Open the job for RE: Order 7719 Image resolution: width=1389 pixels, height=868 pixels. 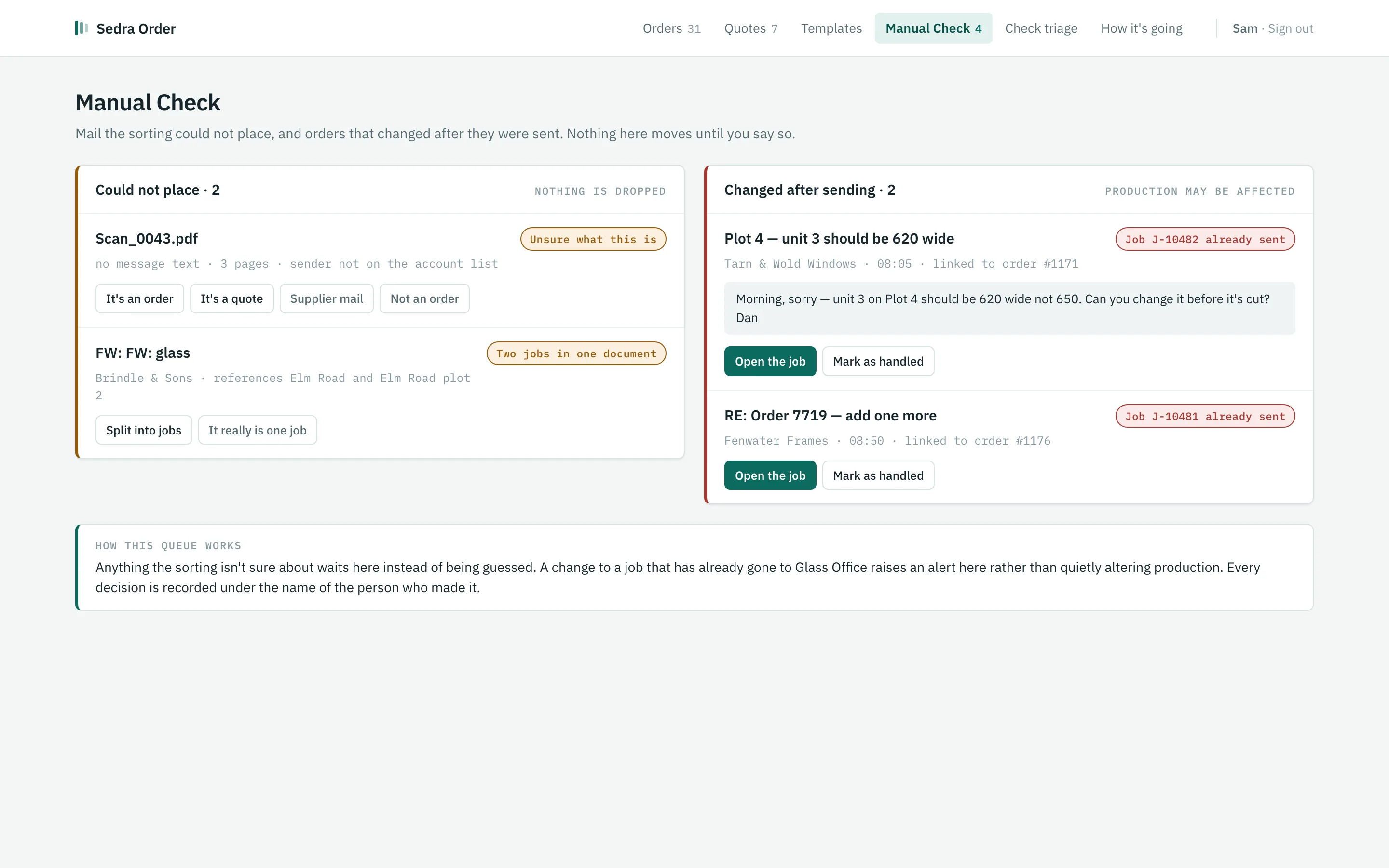click(770, 475)
